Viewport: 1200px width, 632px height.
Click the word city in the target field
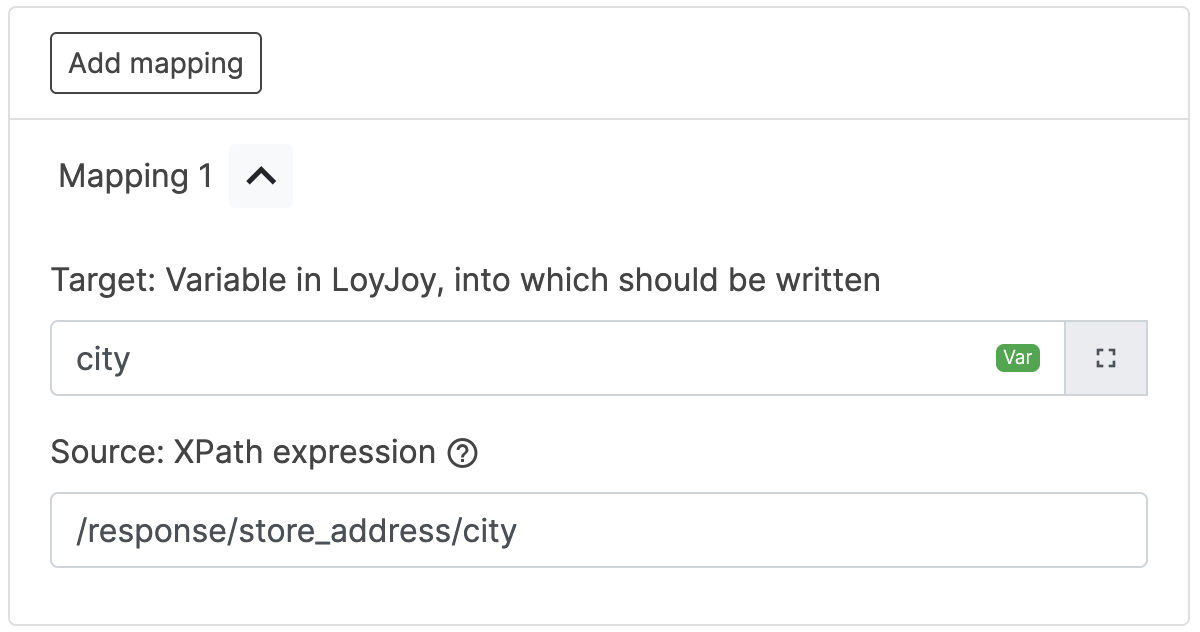(x=103, y=359)
